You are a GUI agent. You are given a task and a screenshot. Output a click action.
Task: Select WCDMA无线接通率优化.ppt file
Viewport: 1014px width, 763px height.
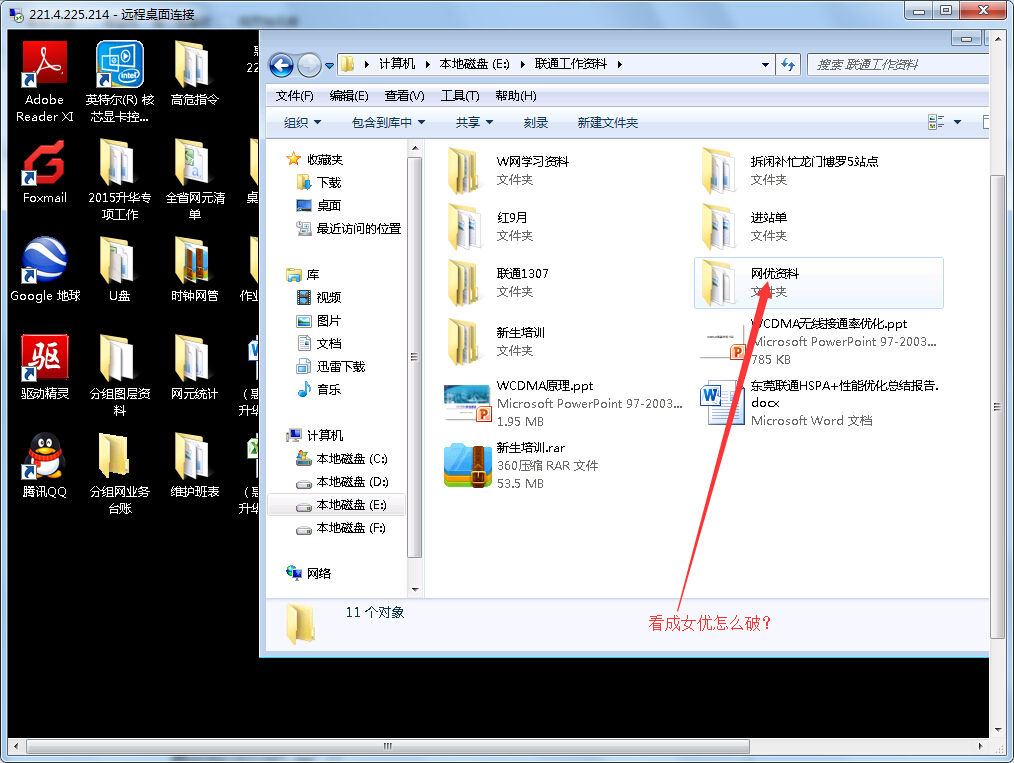coord(819,341)
